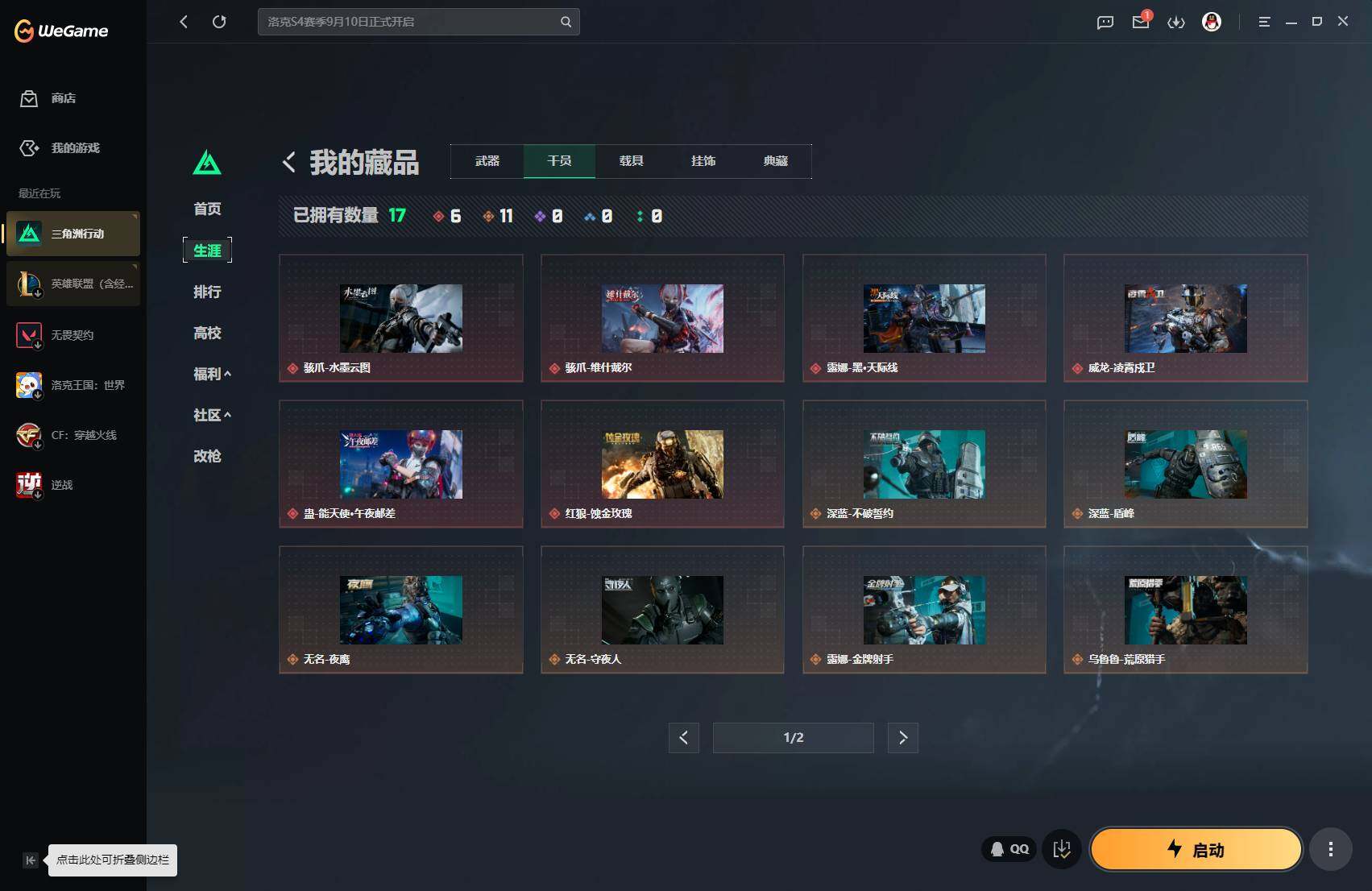Open 生涯 in game navigation
The image size is (1372, 891).
[207, 251]
